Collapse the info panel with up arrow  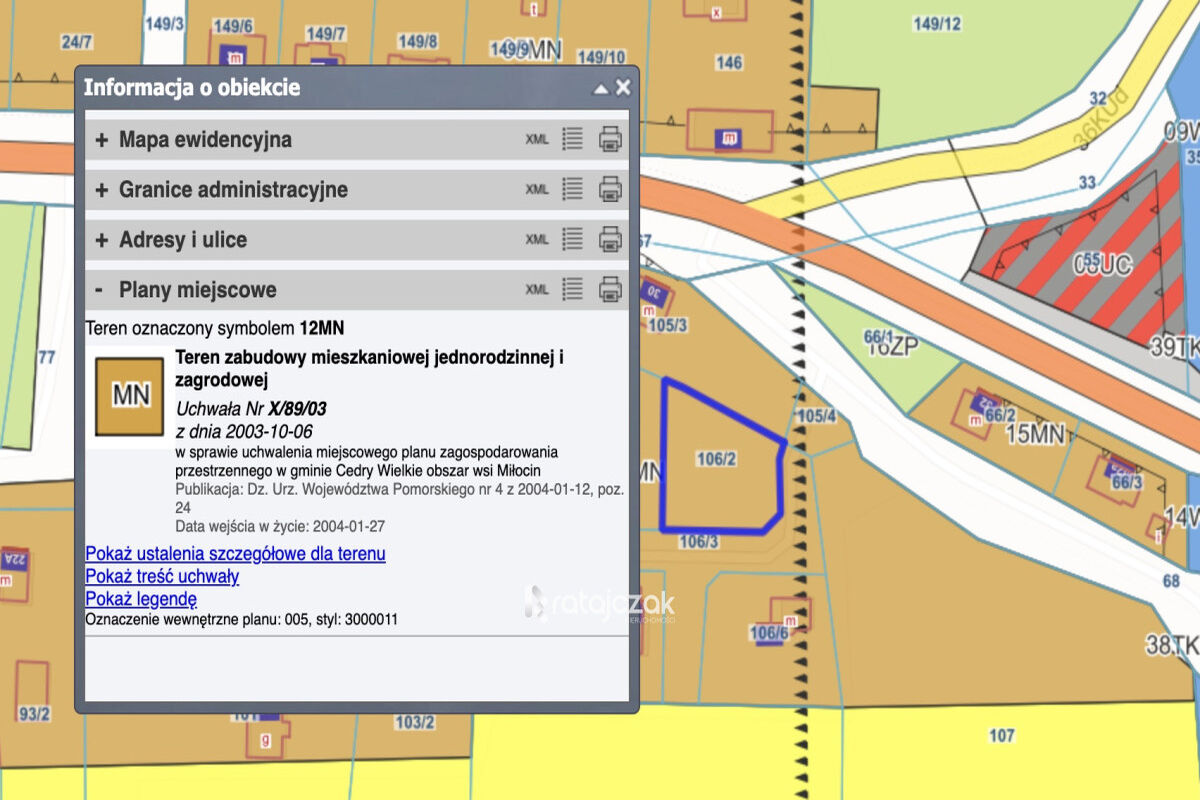pyautogui.click(x=600, y=88)
